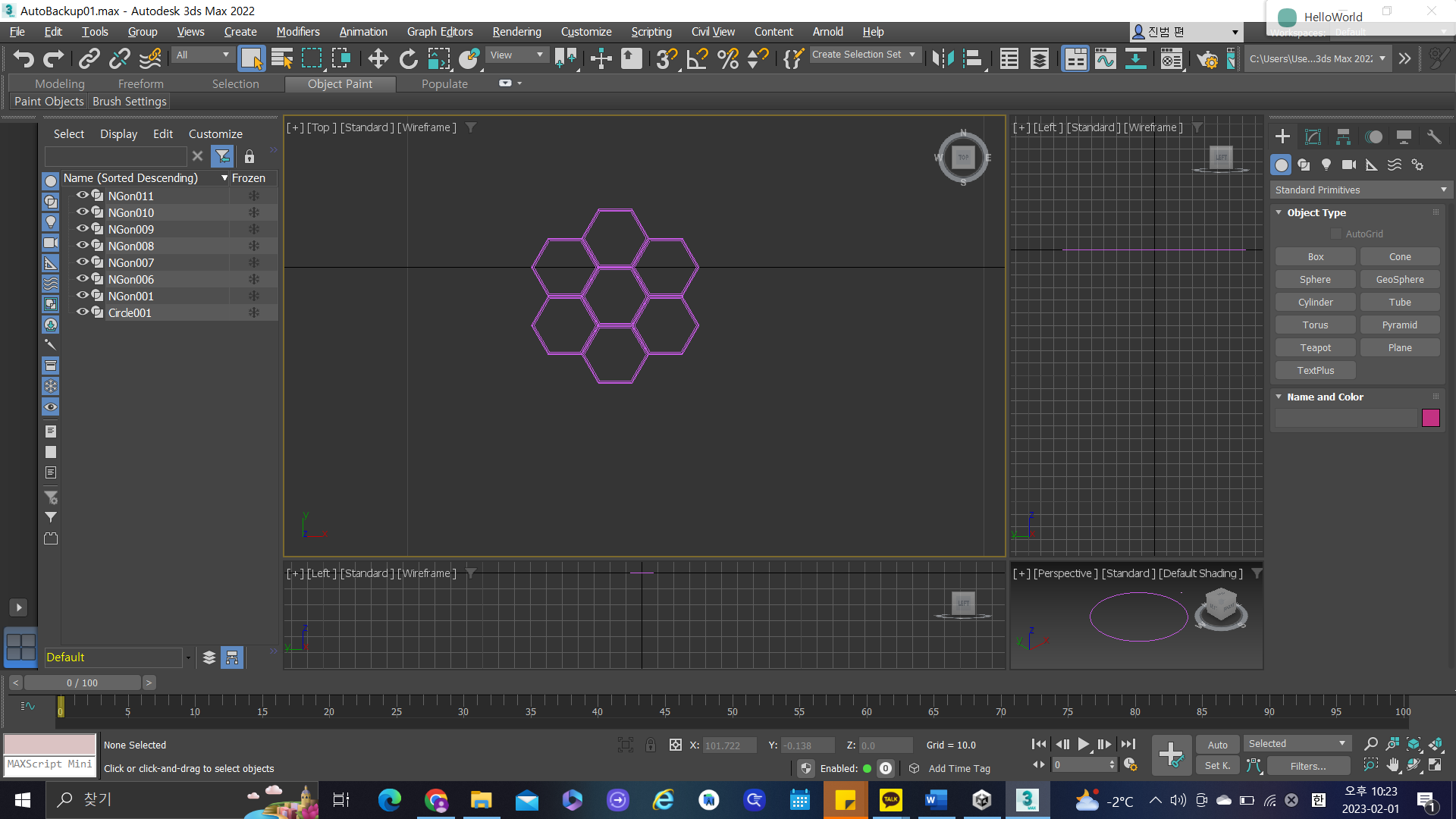
Task: Click the Undo arrow icon
Action: 23,58
